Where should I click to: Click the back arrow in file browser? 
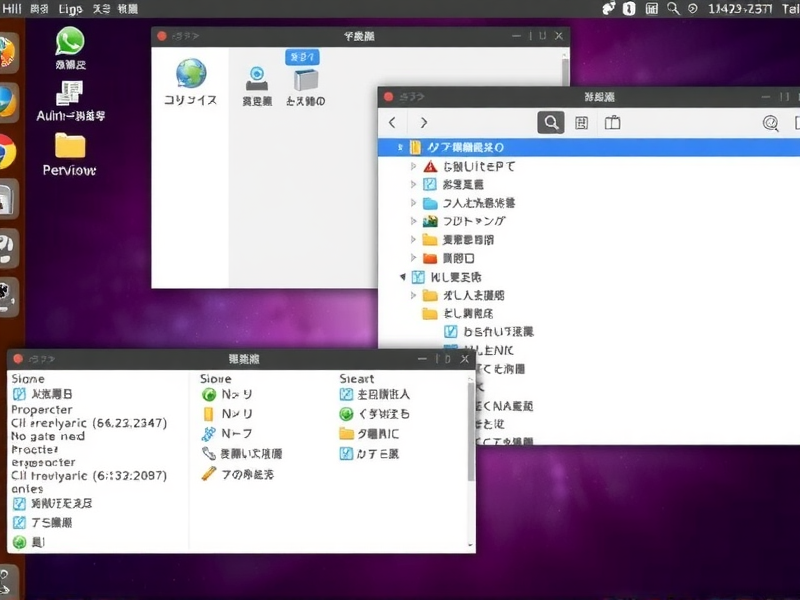(392, 122)
